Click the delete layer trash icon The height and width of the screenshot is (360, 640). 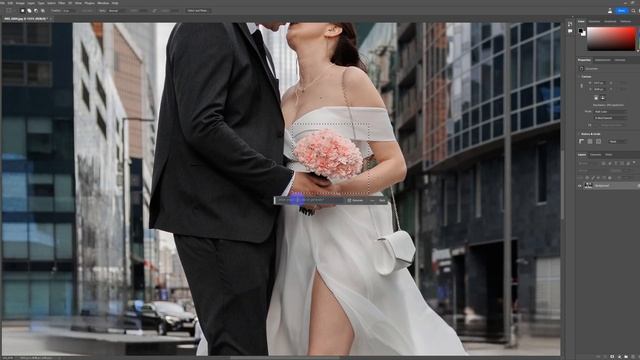point(638,357)
